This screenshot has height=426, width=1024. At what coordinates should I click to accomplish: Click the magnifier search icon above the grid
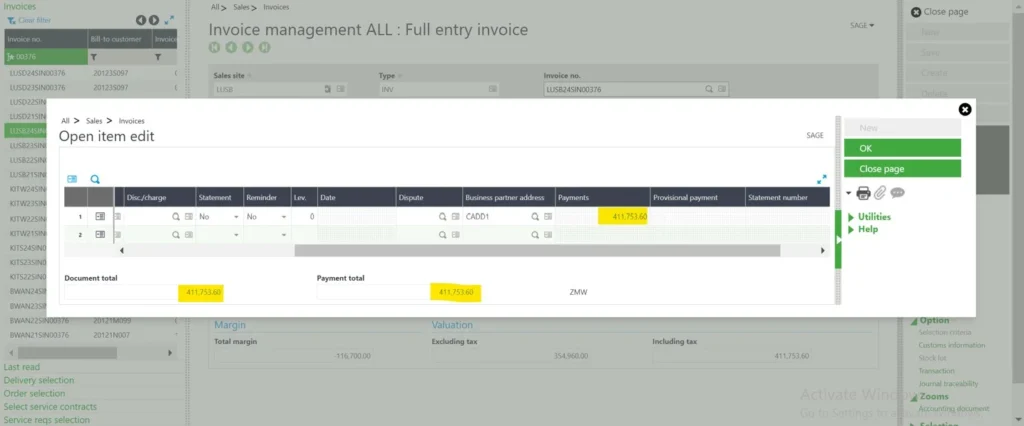point(96,179)
